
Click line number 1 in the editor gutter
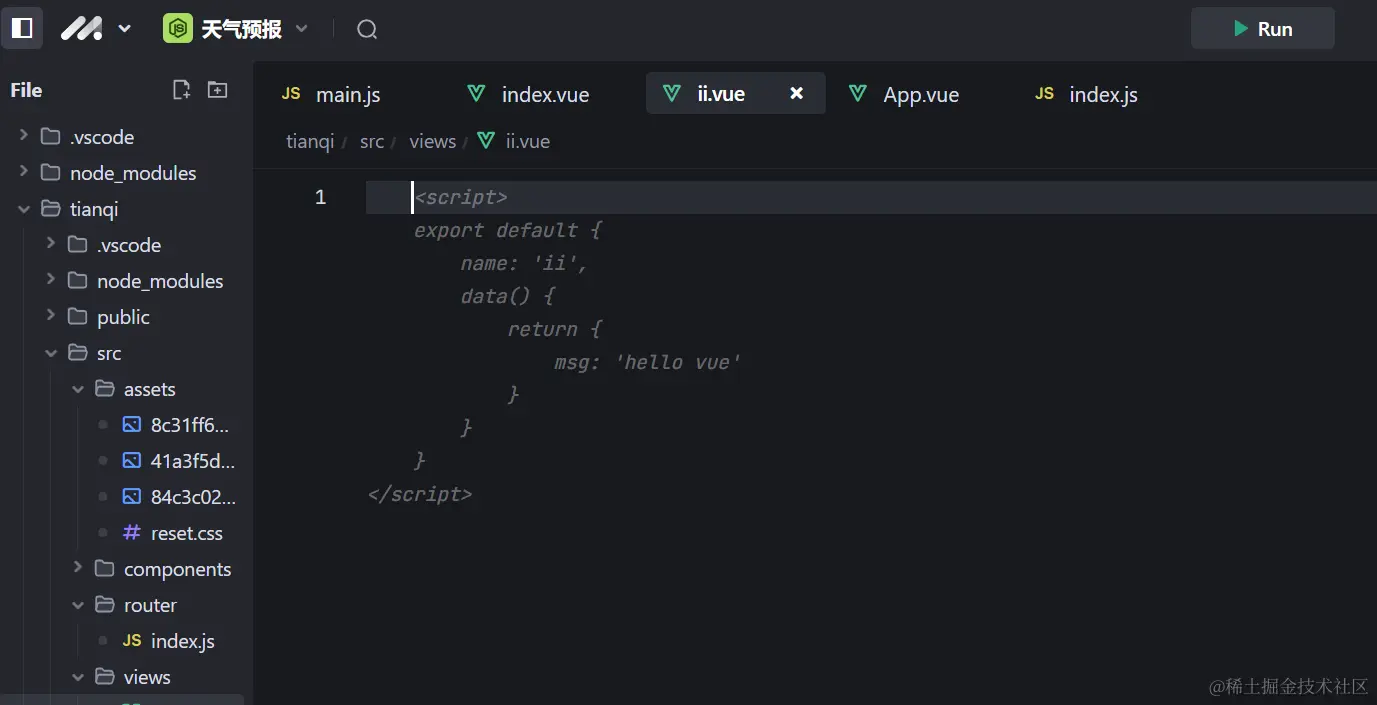pyautogui.click(x=320, y=197)
